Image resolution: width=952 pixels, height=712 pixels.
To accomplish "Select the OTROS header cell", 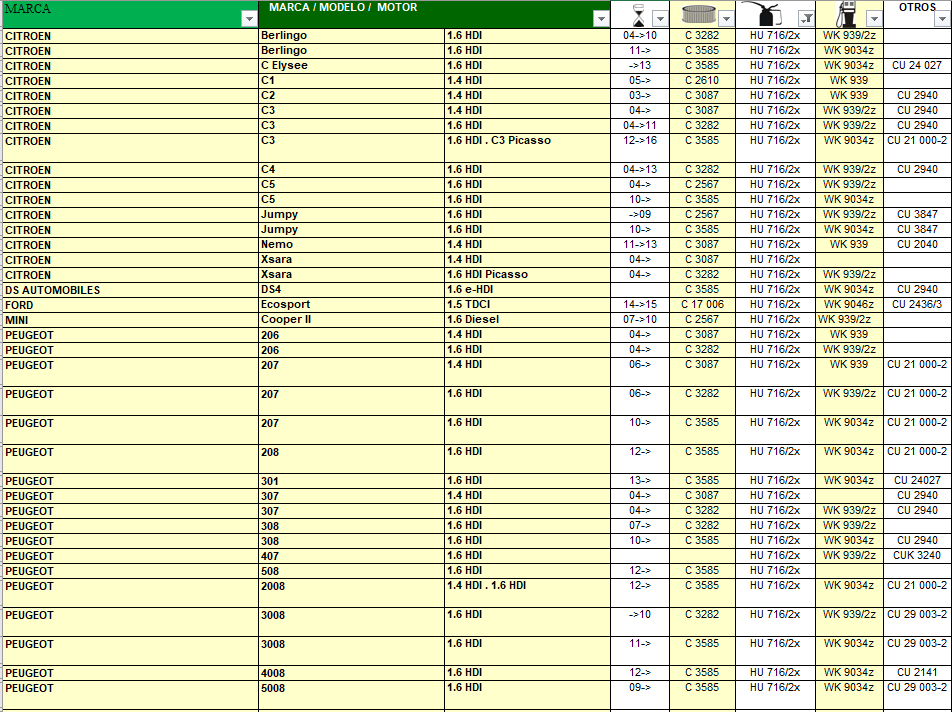I will click(x=917, y=14).
